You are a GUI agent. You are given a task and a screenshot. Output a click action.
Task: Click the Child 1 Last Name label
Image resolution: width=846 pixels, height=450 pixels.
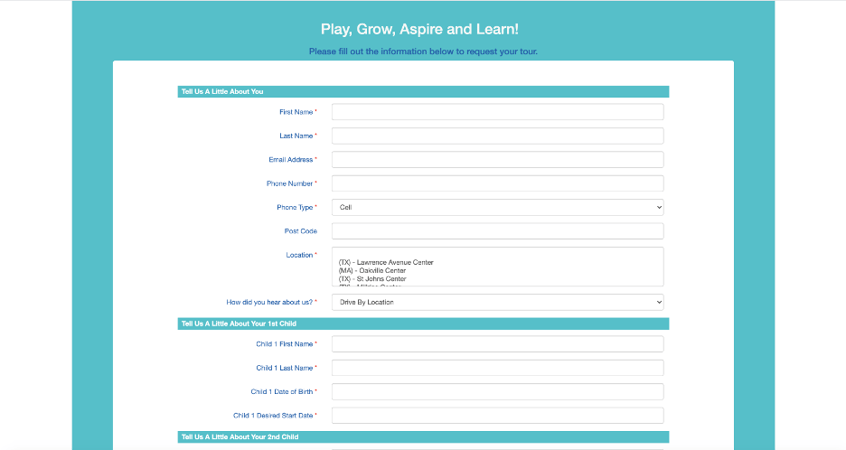coord(286,368)
